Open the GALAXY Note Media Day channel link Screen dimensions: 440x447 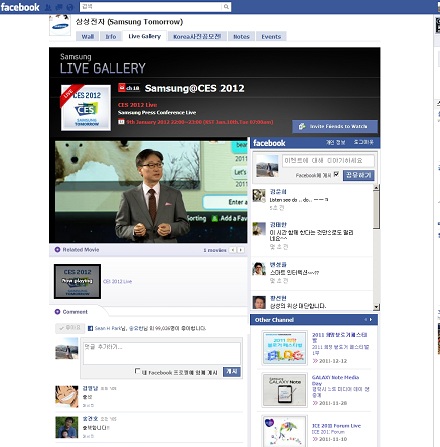(335, 380)
